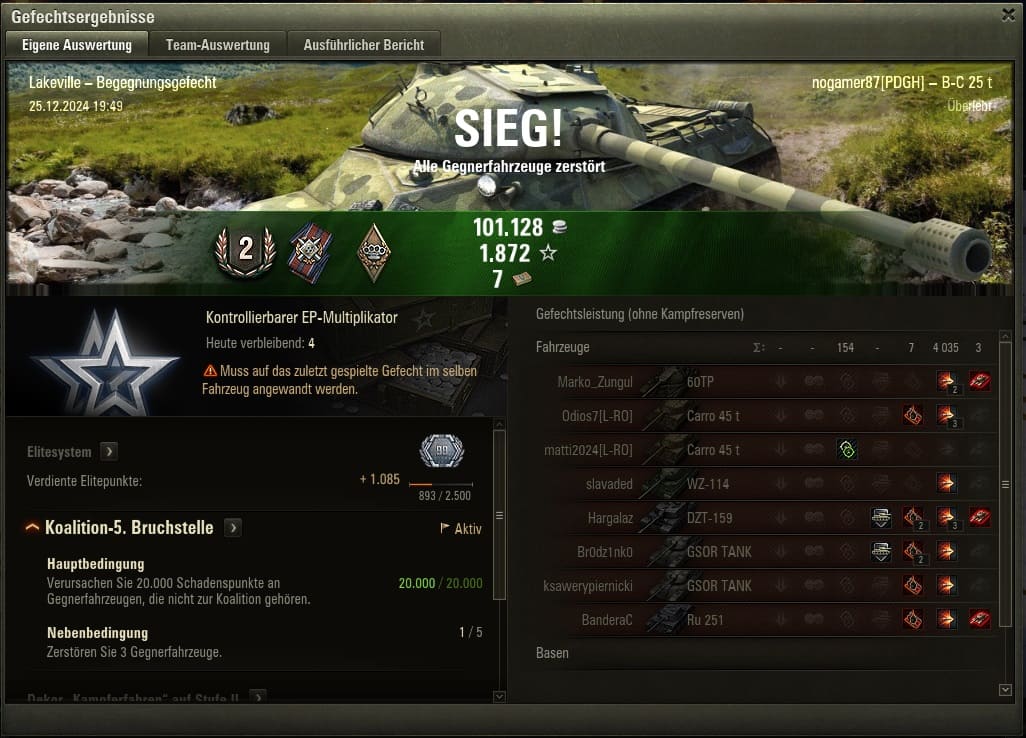Click the blocked armor icon for Hargalaz
The height and width of the screenshot is (738, 1026).
pyautogui.click(x=881, y=518)
